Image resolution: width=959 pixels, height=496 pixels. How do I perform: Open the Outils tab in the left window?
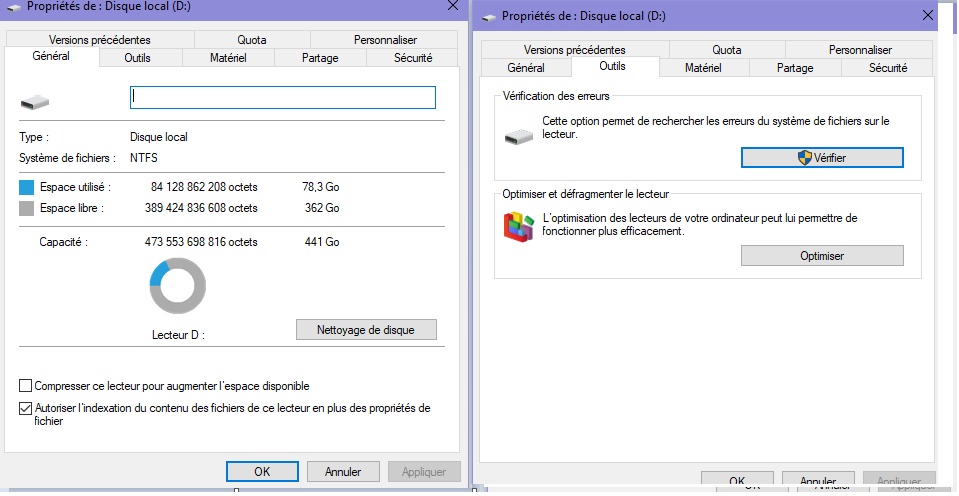138,58
